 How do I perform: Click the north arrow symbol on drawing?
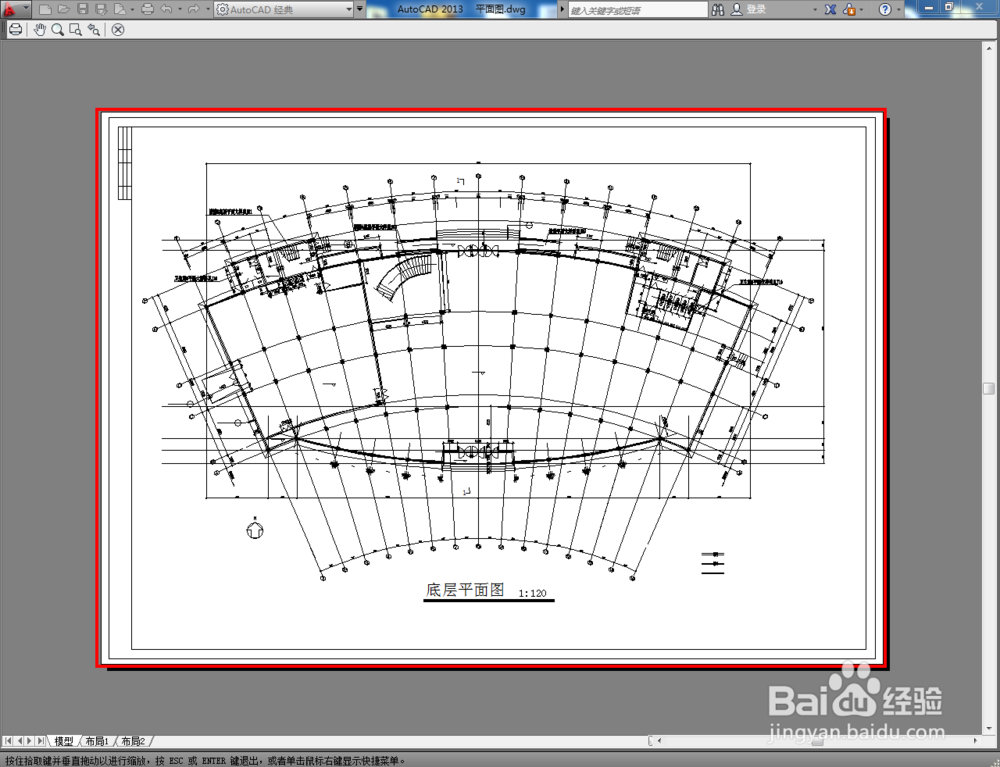point(254,529)
